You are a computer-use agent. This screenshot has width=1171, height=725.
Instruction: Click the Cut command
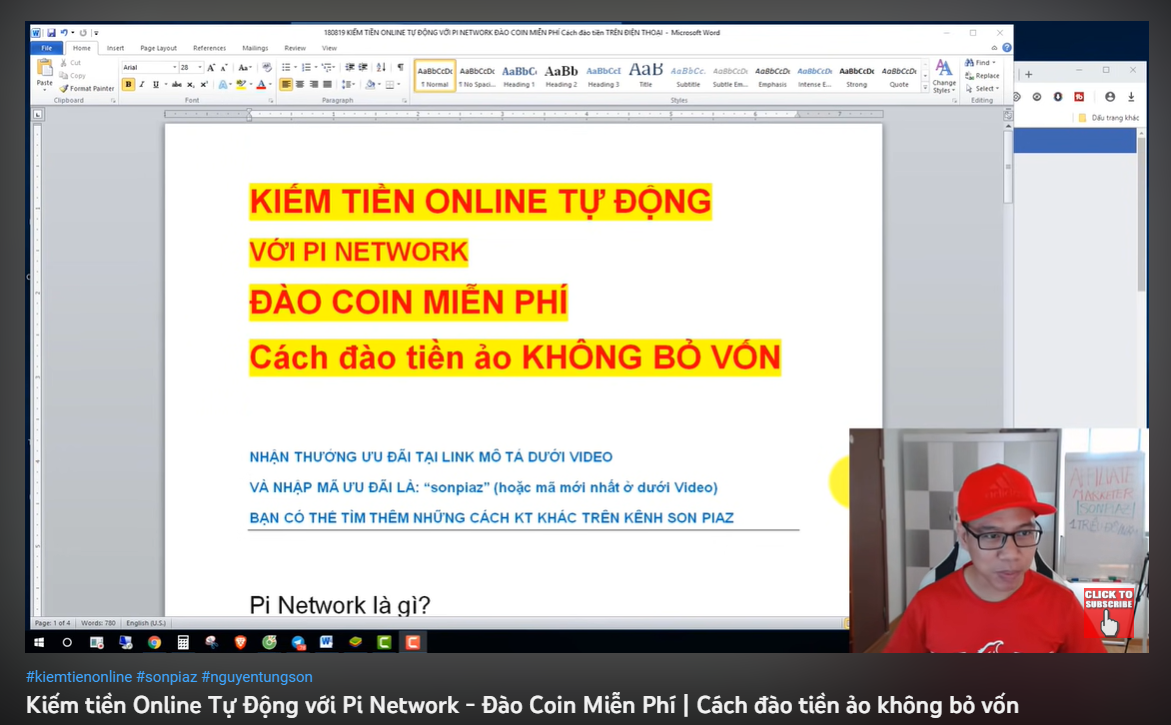point(71,63)
